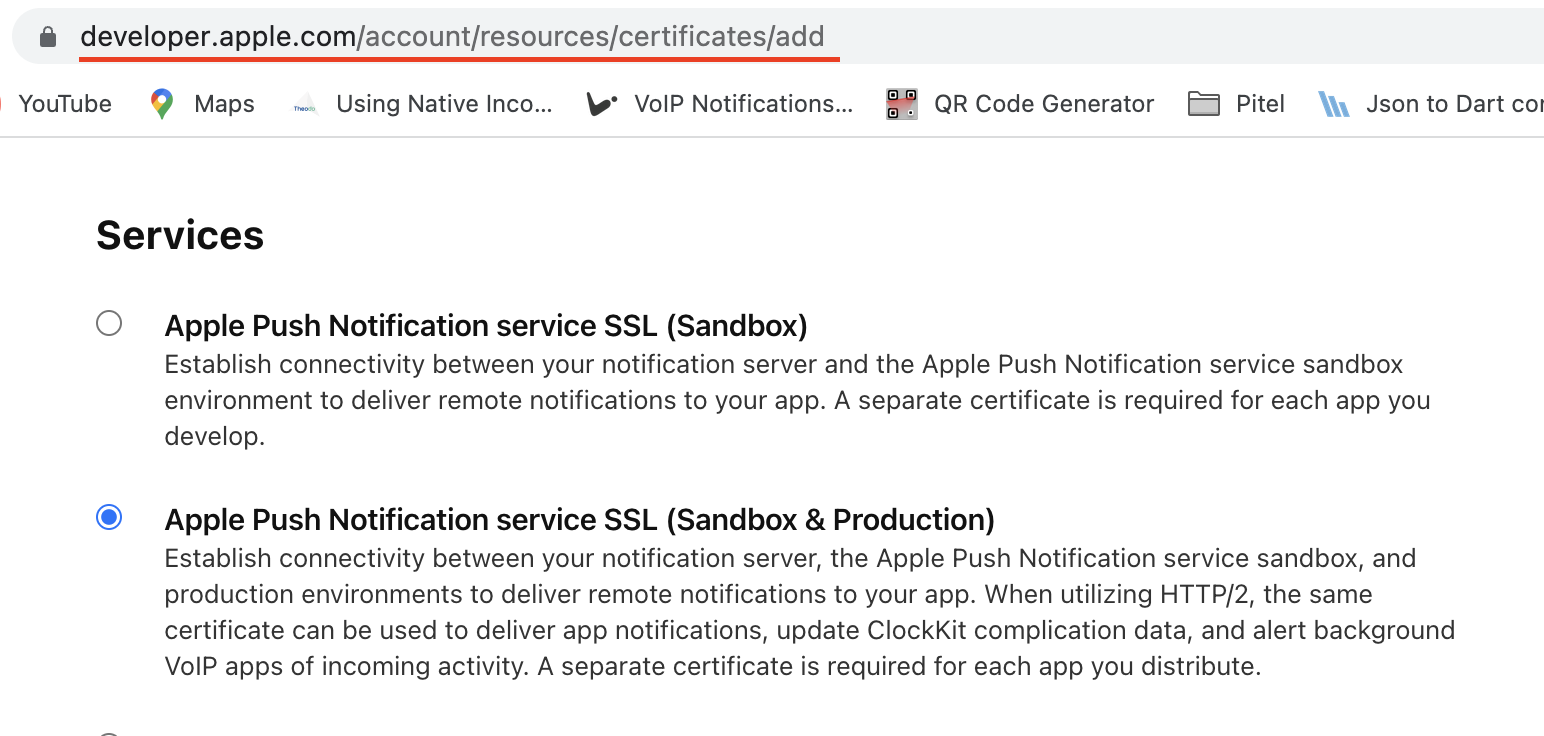This screenshot has width=1544, height=736.
Task: Select the Sandbox & Production radio button
Action: [x=109, y=517]
